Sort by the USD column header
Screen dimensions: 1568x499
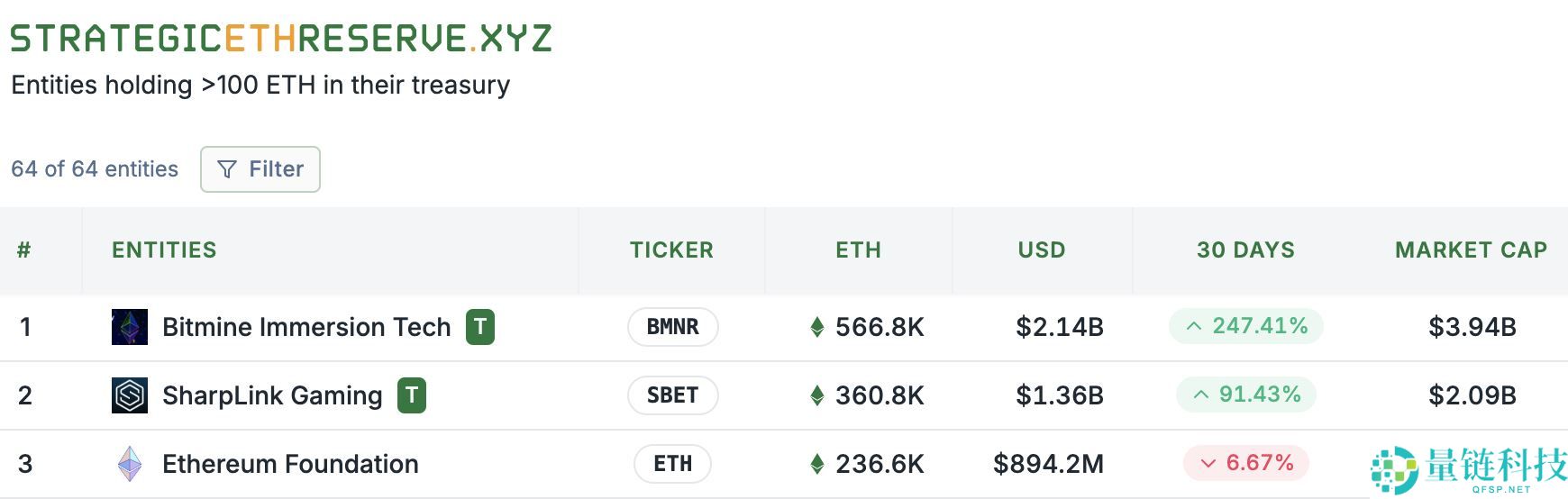tap(1042, 250)
